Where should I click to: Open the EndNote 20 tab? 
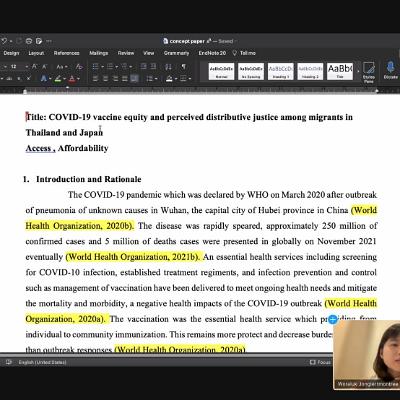(x=212, y=53)
